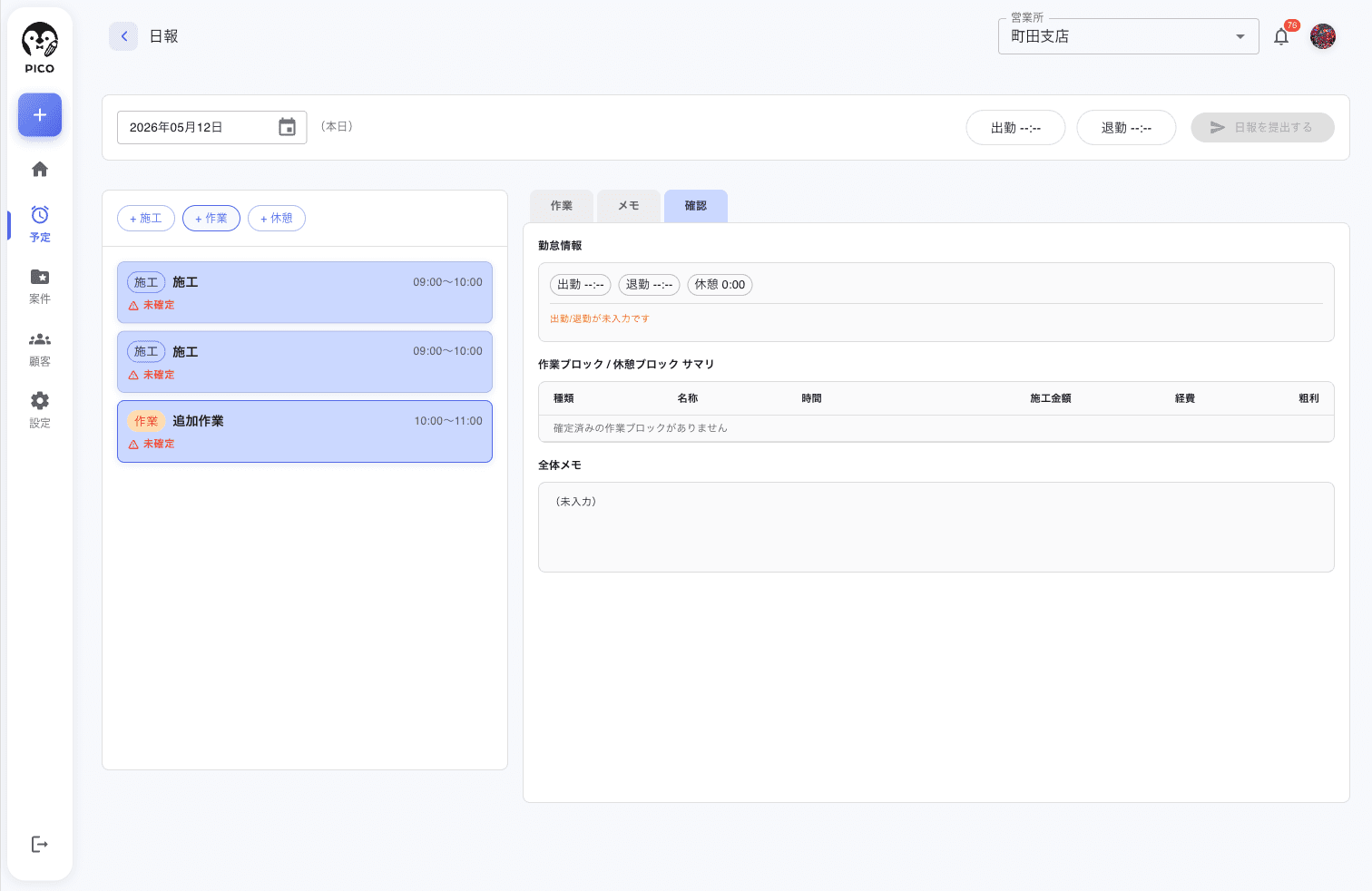Click the 施工金額 column header
The height and width of the screenshot is (891, 1372).
(1051, 398)
